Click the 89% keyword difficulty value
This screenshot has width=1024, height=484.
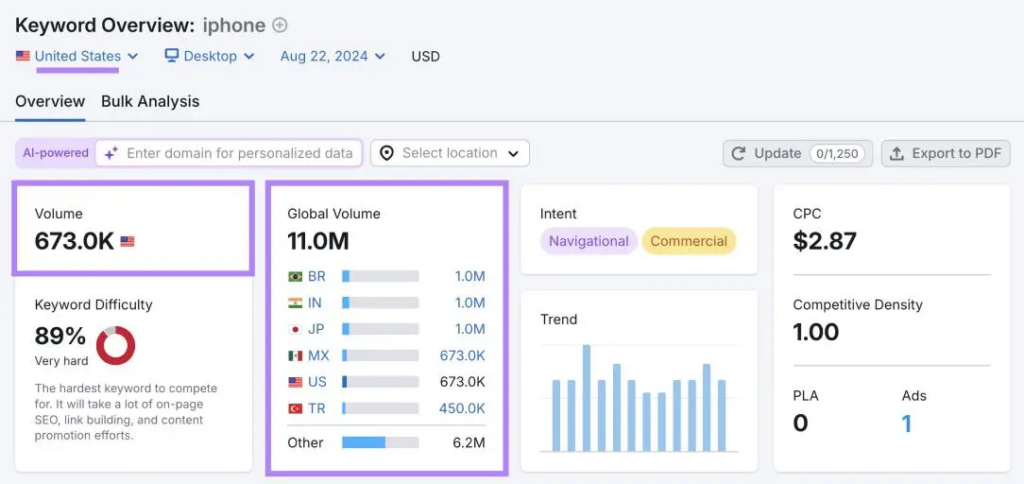[x=60, y=336]
